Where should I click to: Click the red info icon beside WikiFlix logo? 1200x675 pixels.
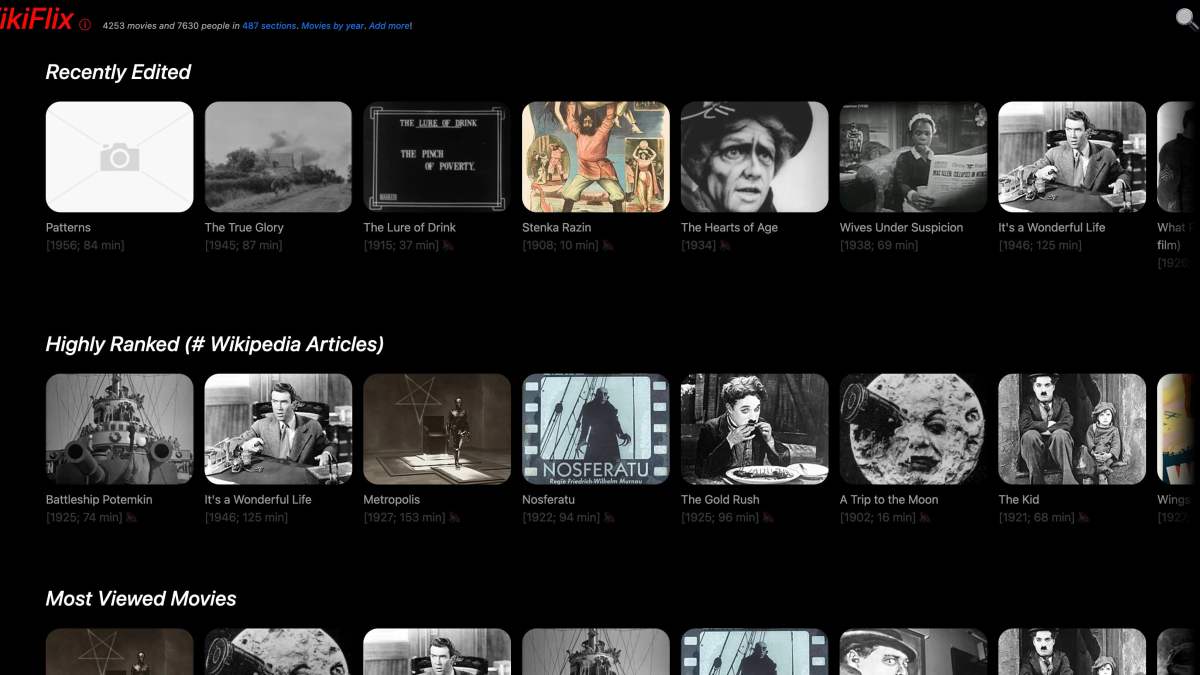click(x=85, y=25)
